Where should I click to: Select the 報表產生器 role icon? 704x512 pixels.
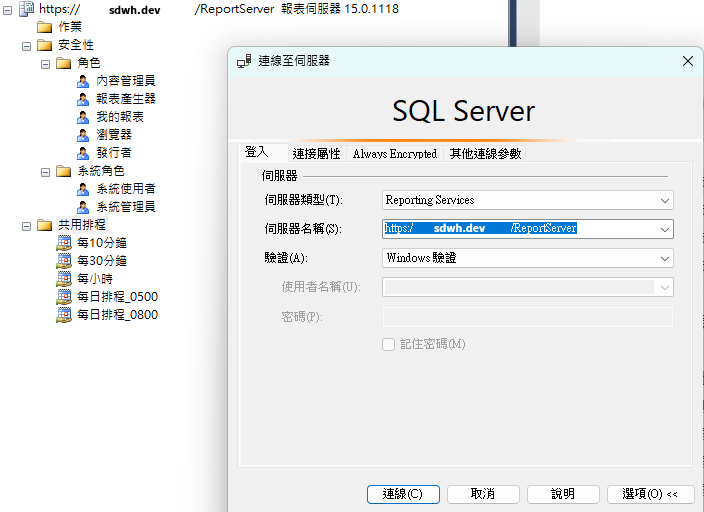pyautogui.click(x=84, y=99)
